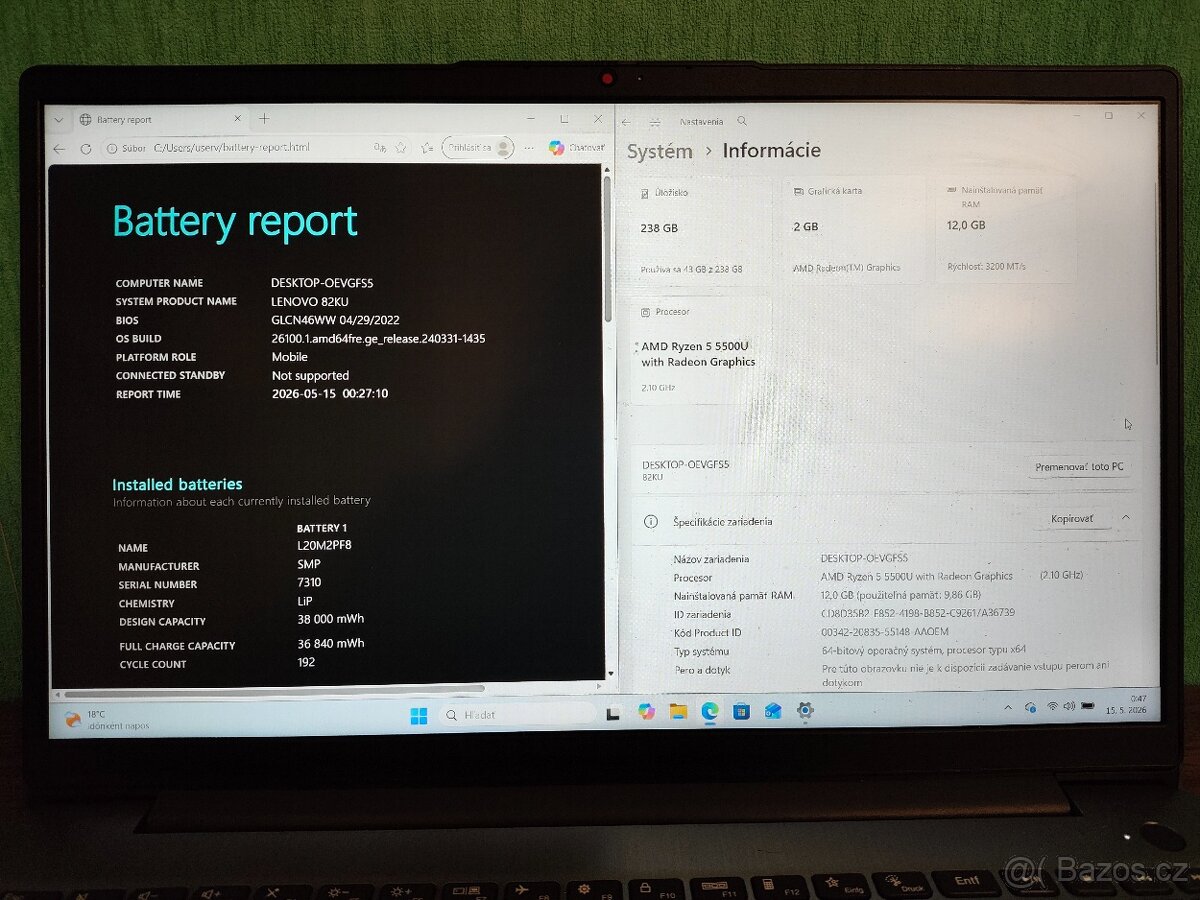
Task: Open Outlook from taskbar
Action: [x=773, y=711]
